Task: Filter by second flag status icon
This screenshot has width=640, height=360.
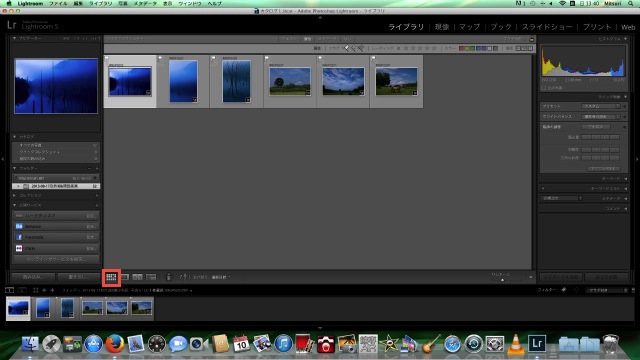Action: pos(353,48)
